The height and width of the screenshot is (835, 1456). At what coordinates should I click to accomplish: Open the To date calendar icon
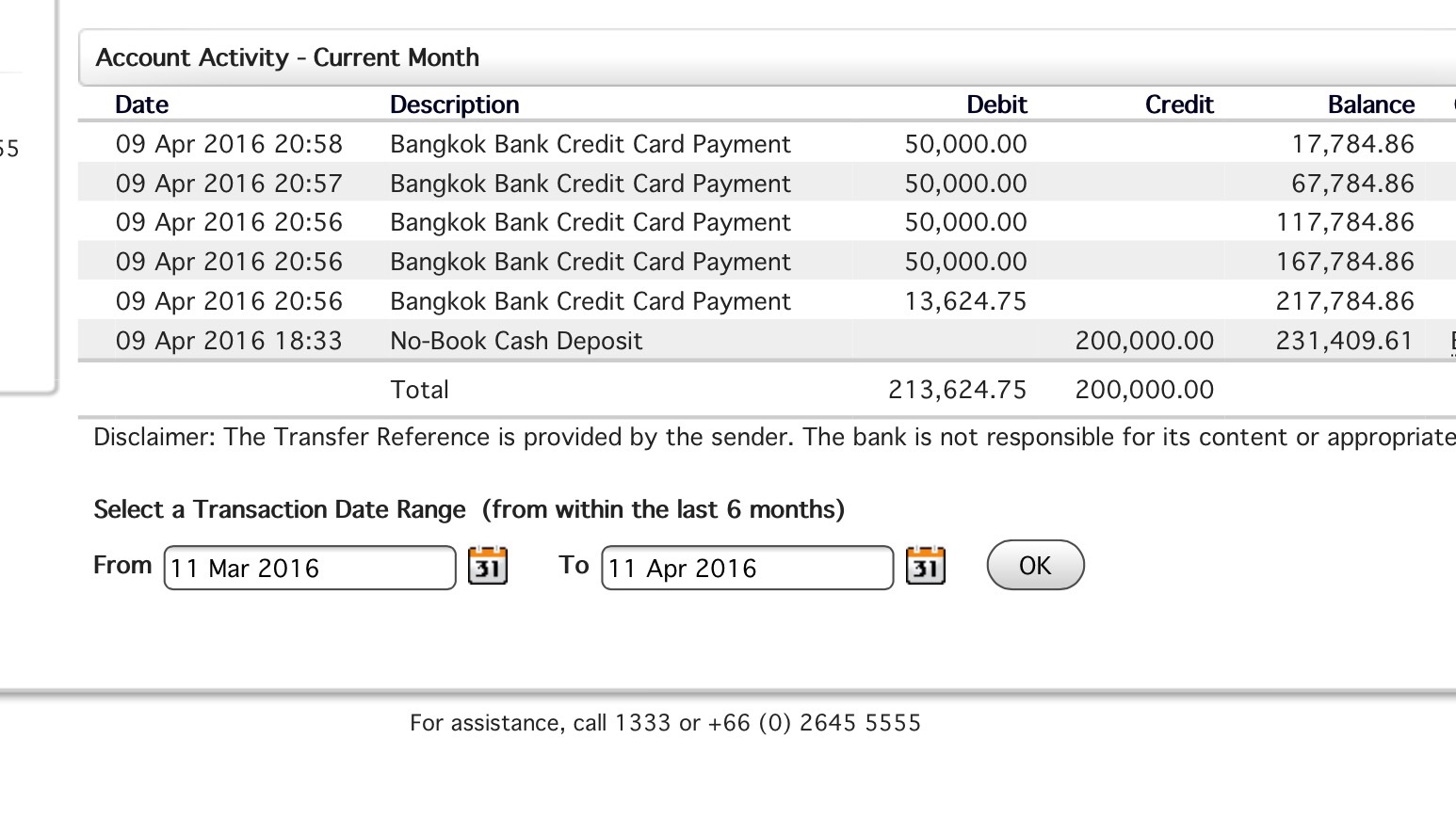[x=925, y=566]
